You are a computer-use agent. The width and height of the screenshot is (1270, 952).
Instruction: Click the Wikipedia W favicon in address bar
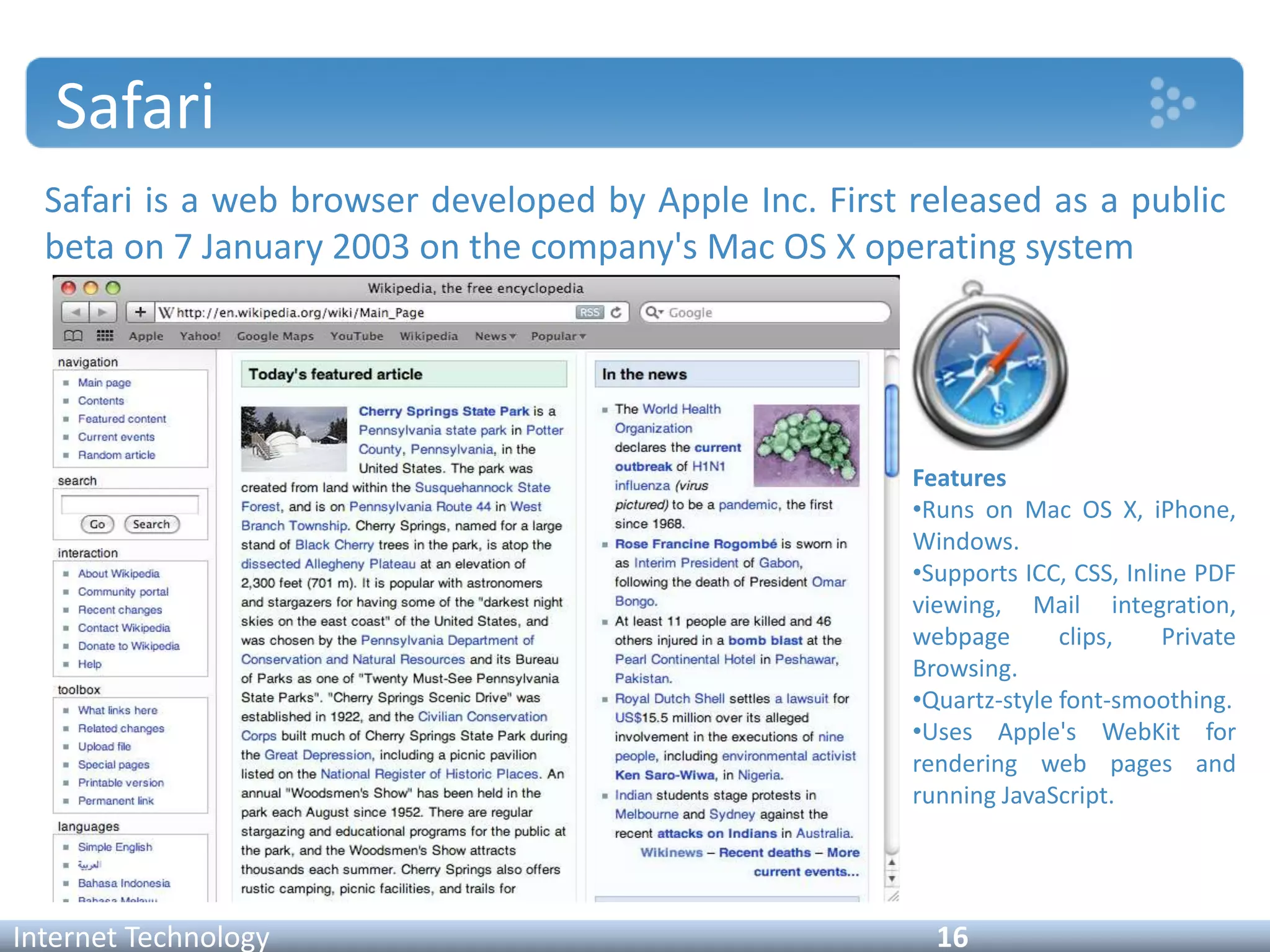tap(166, 312)
